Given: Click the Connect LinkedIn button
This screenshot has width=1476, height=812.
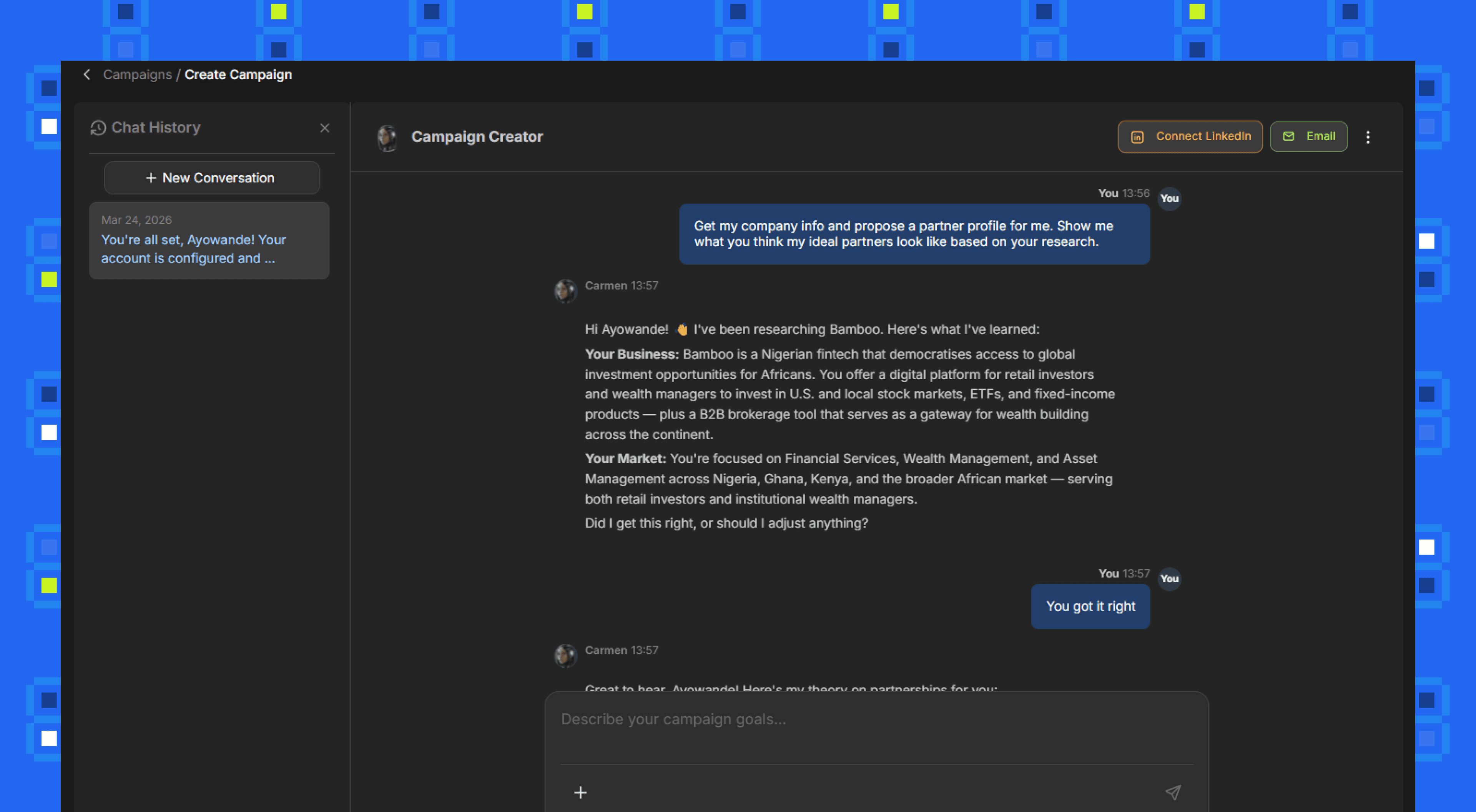Looking at the screenshot, I should pyautogui.click(x=1190, y=136).
